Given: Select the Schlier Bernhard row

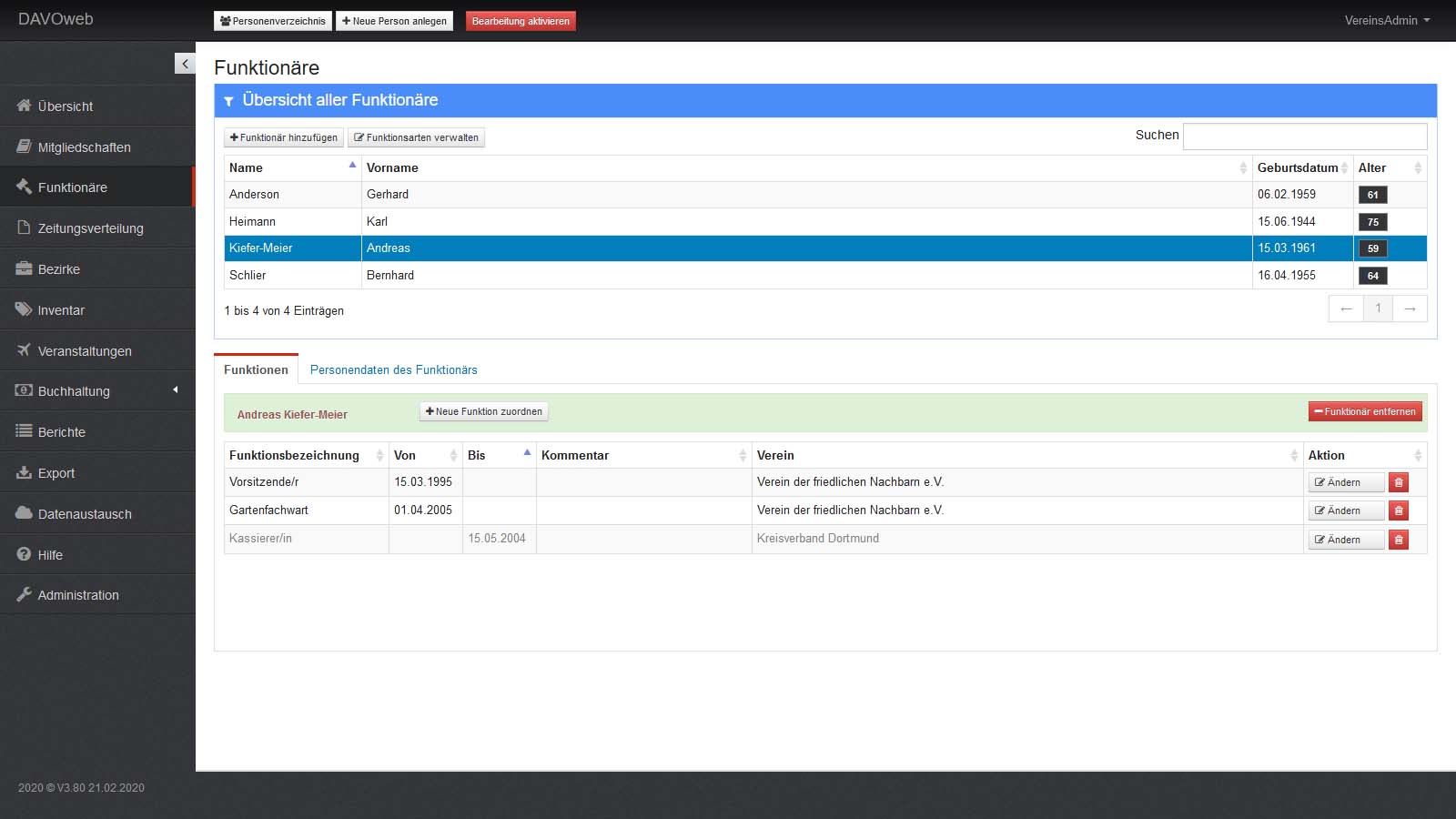Looking at the screenshot, I should coord(825,275).
